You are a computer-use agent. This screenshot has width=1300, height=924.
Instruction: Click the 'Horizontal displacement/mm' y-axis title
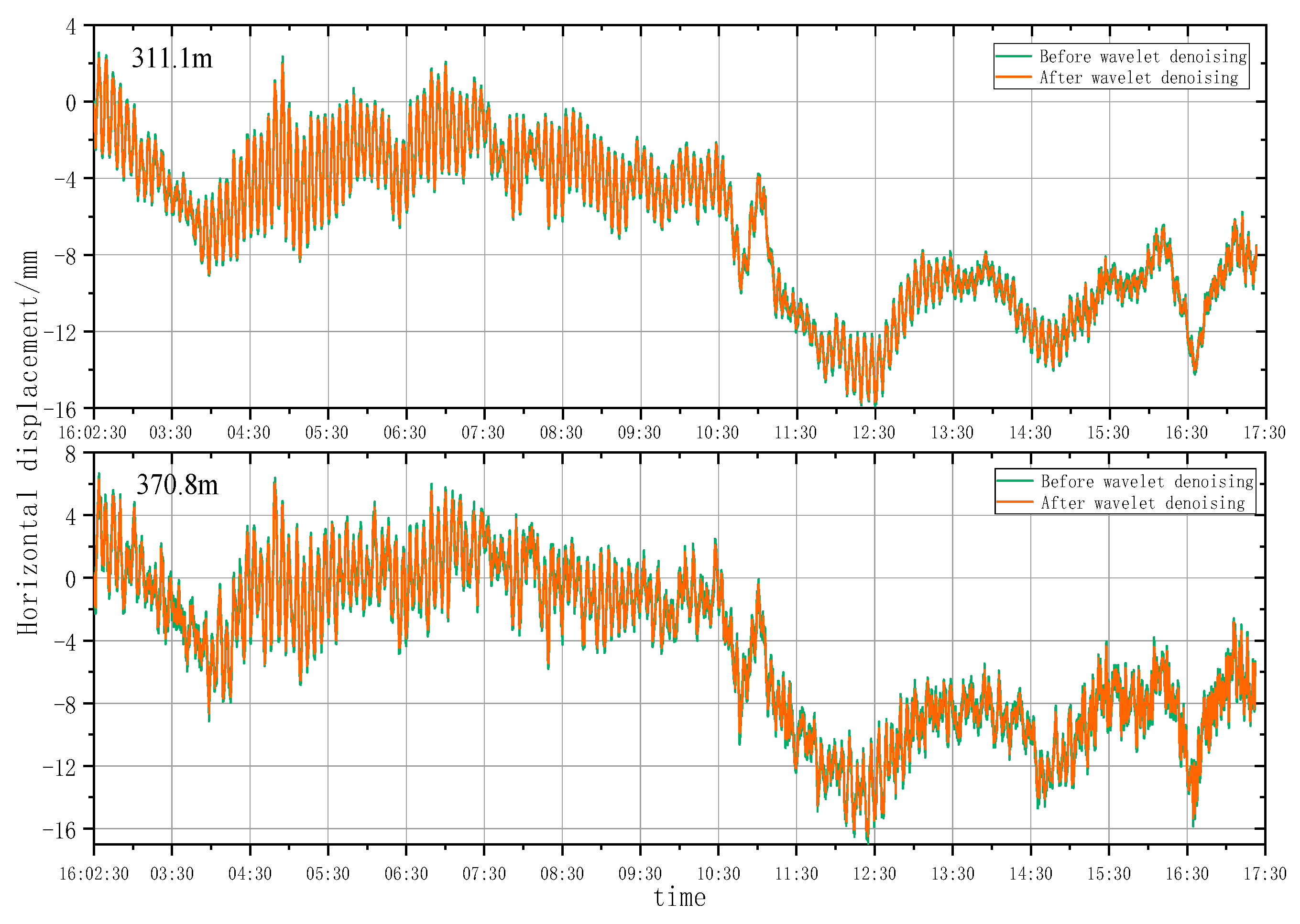27,442
